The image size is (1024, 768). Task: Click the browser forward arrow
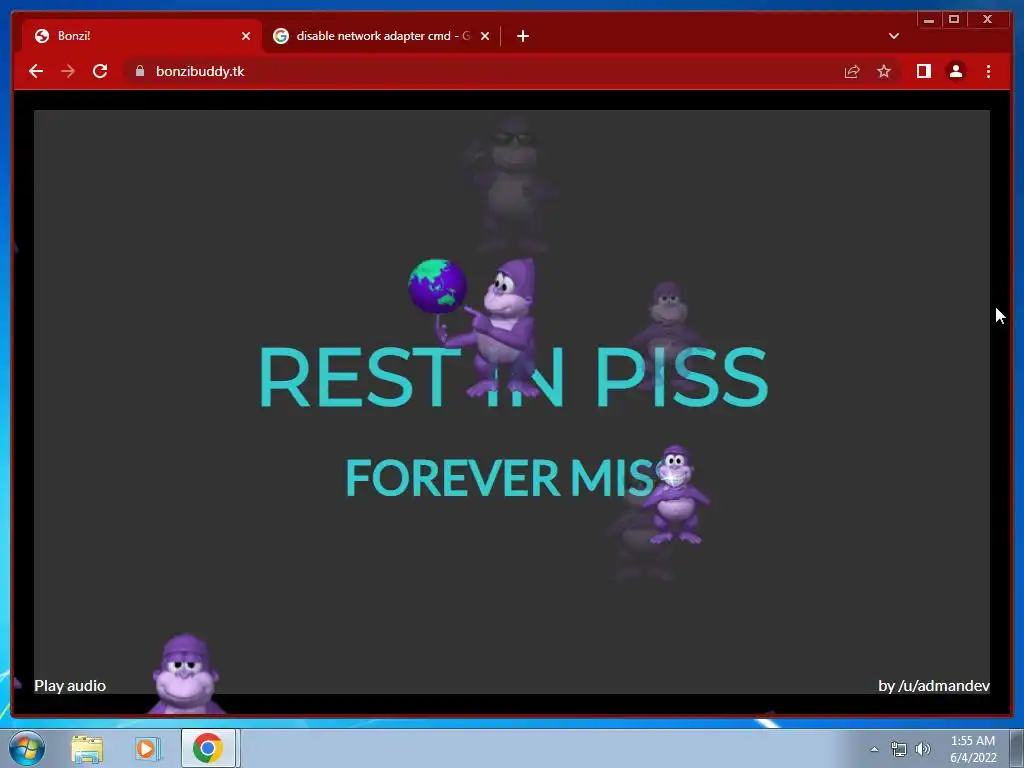[x=68, y=71]
